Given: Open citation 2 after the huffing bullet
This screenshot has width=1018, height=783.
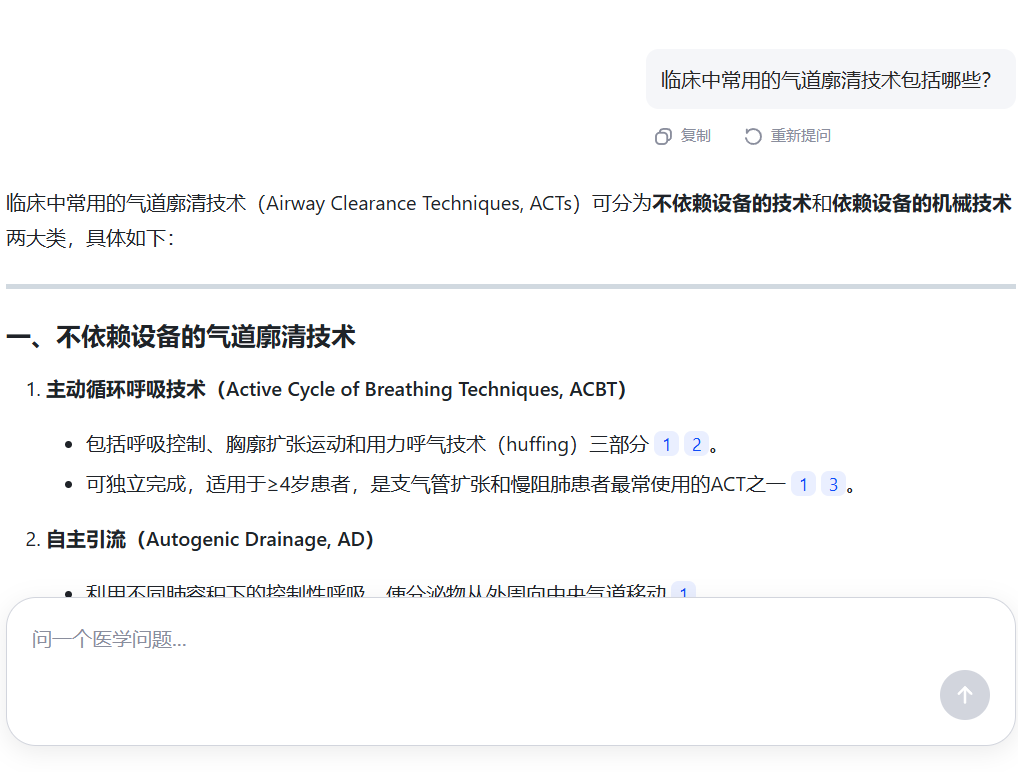Looking at the screenshot, I should (x=696, y=444).
